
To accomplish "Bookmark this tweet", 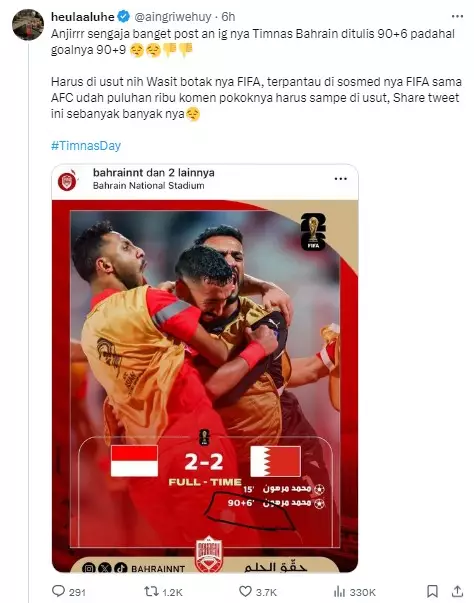I will click(432, 591).
